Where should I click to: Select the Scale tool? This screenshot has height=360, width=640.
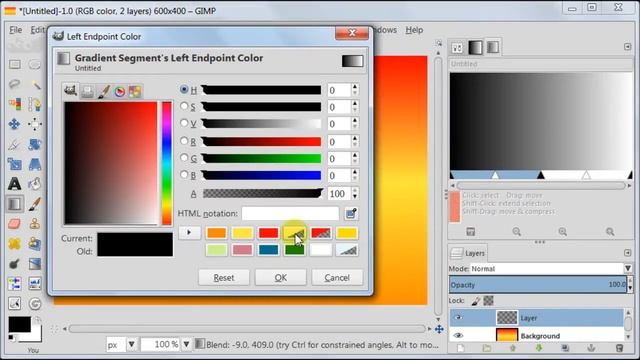pos(15,164)
